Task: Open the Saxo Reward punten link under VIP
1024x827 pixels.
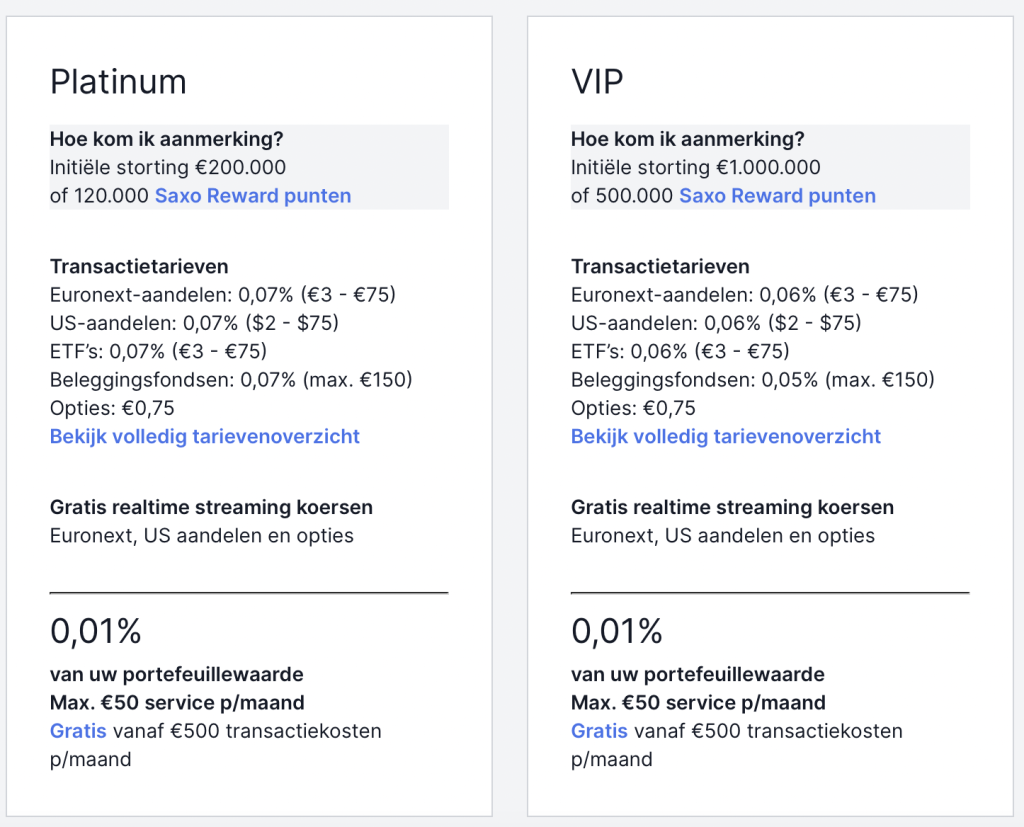Action: (776, 196)
